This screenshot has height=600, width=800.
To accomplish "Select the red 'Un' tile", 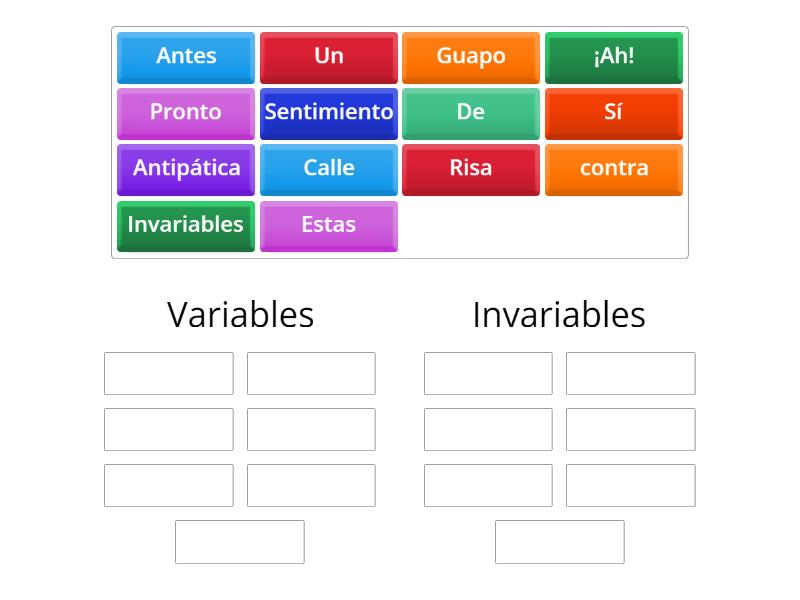I will point(329,57).
